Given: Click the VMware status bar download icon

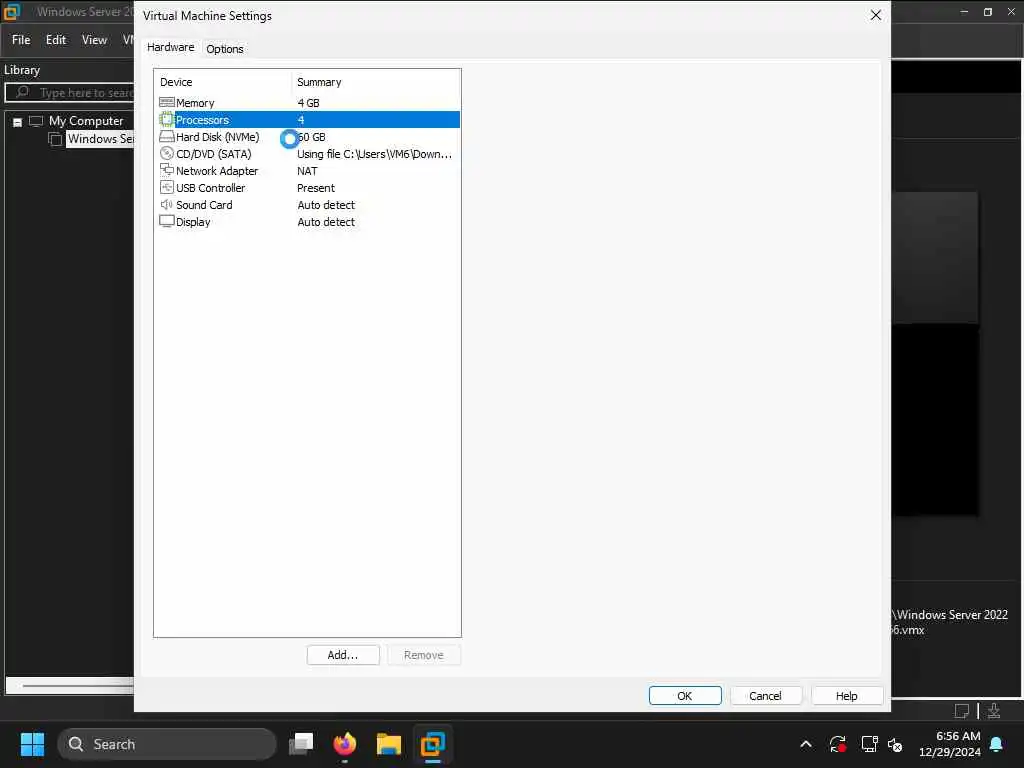Looking at the screenshot, I should click(993, 711).
